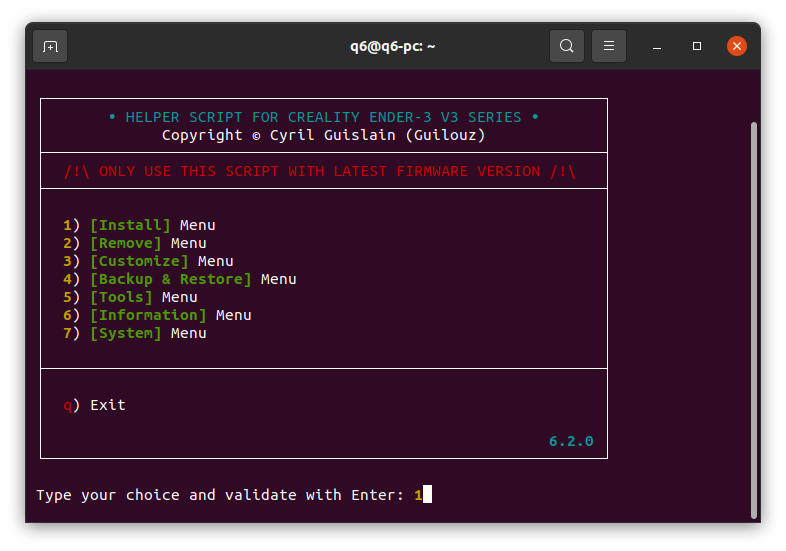Click the 6.2.0 version number
This screenshot has height=551, width=786.
571,441
